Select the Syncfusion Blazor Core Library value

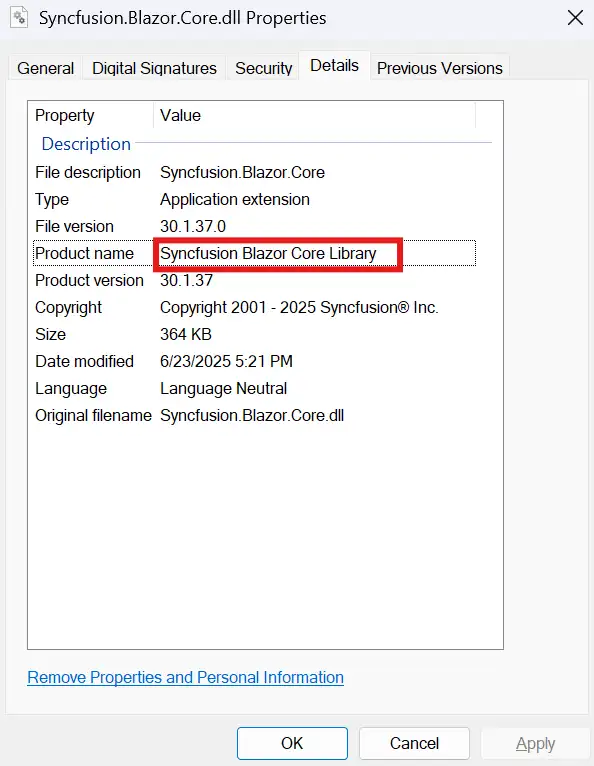[268, 253]
